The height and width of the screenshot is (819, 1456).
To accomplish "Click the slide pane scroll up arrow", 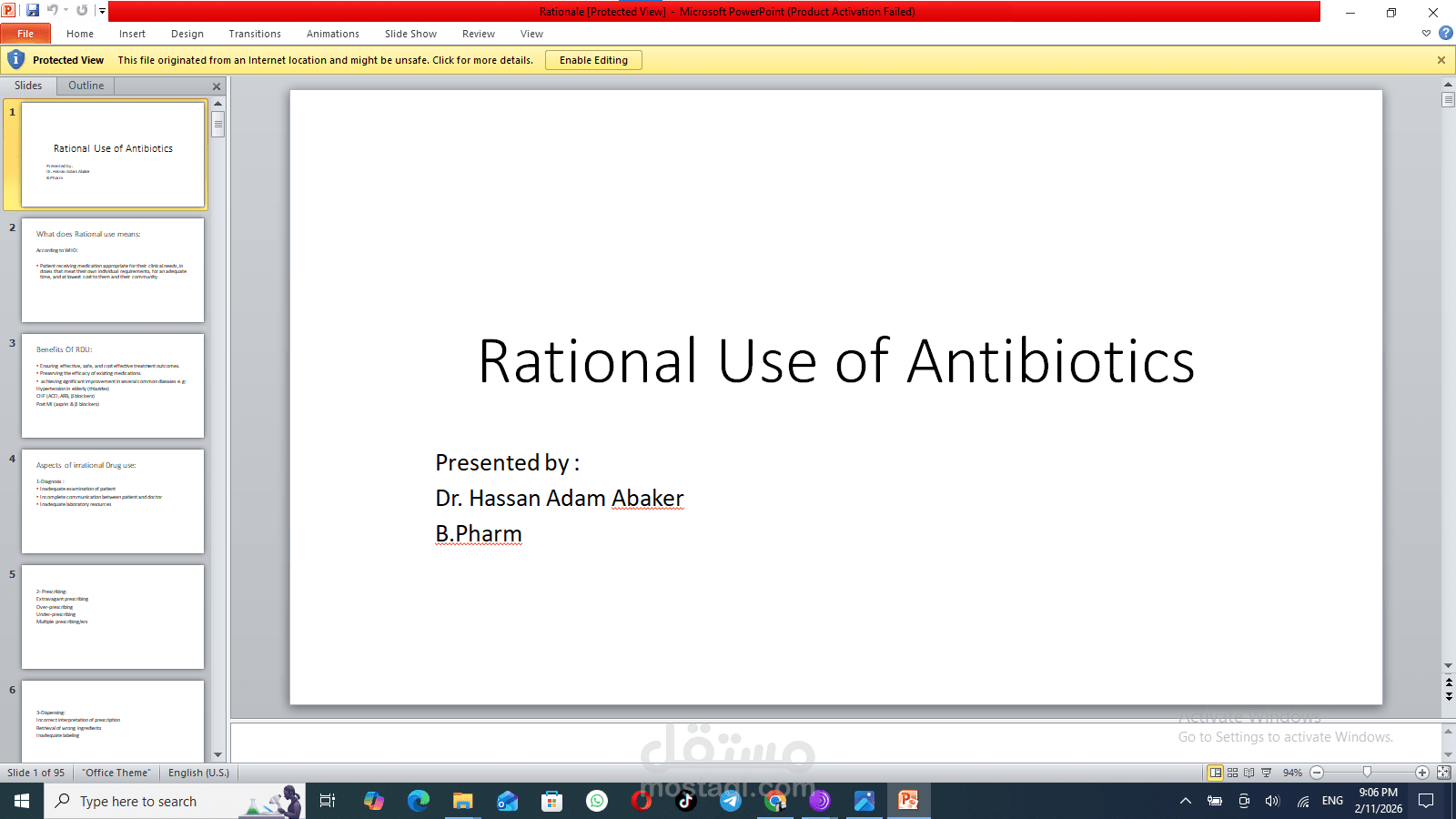I will point(217,104).
